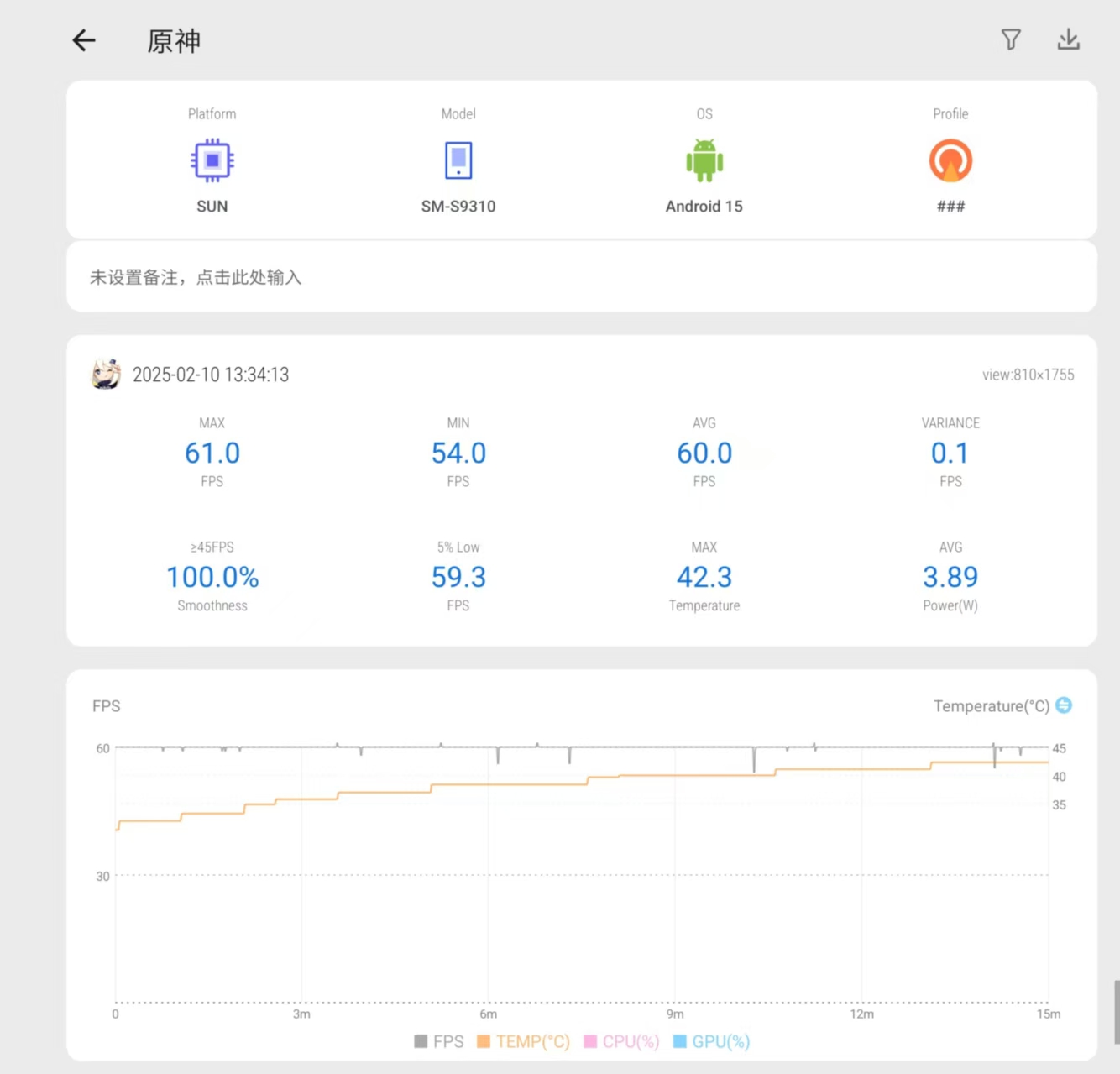This screenshot has height=1074, width=1120.
Task: Toggle TEMP(°C) series in chart legend
Action: (x=523, y=1041)
